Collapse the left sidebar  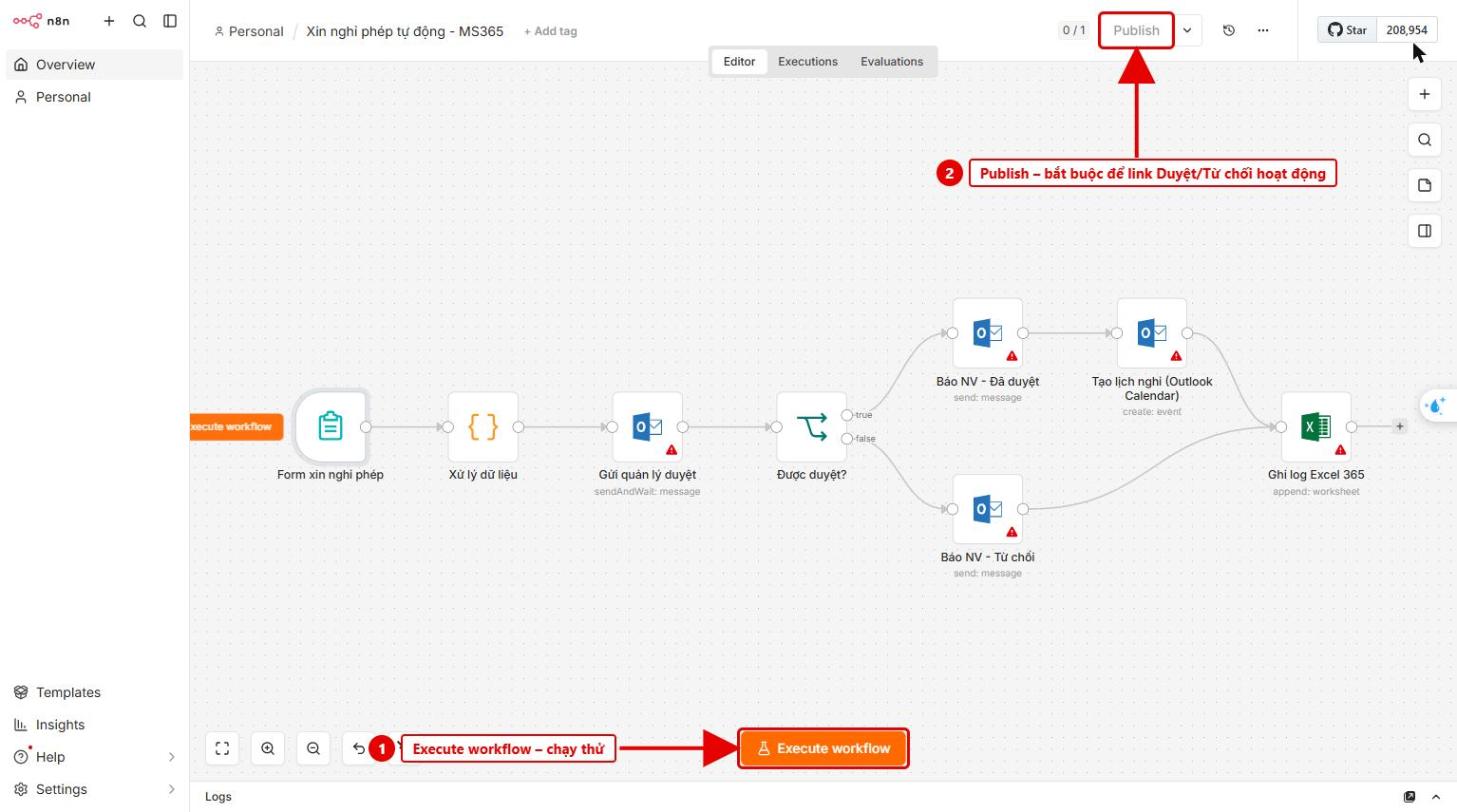(x=170, y=21)
